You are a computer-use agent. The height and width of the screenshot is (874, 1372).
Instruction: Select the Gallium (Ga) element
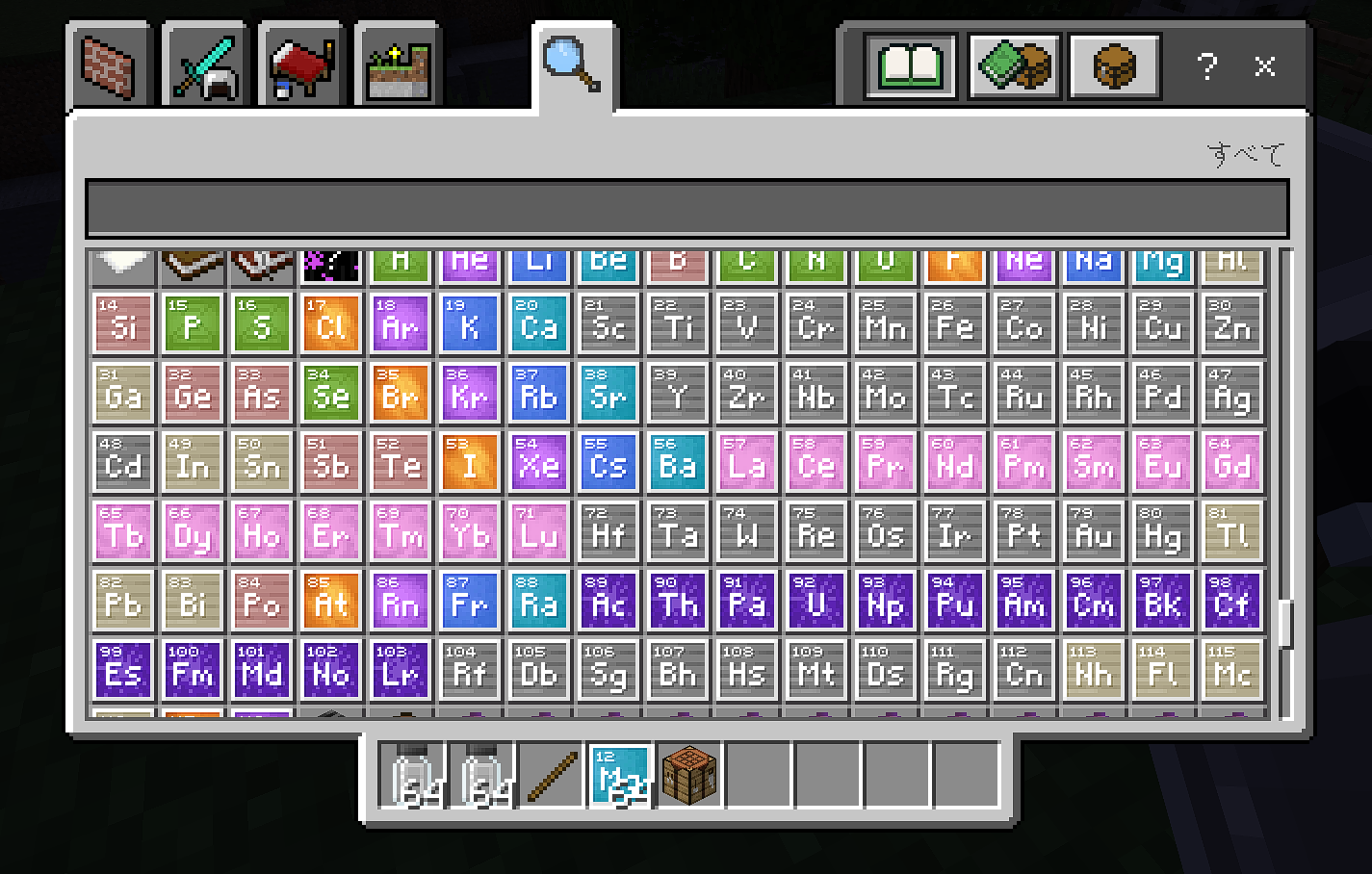[x=123, y=393]
